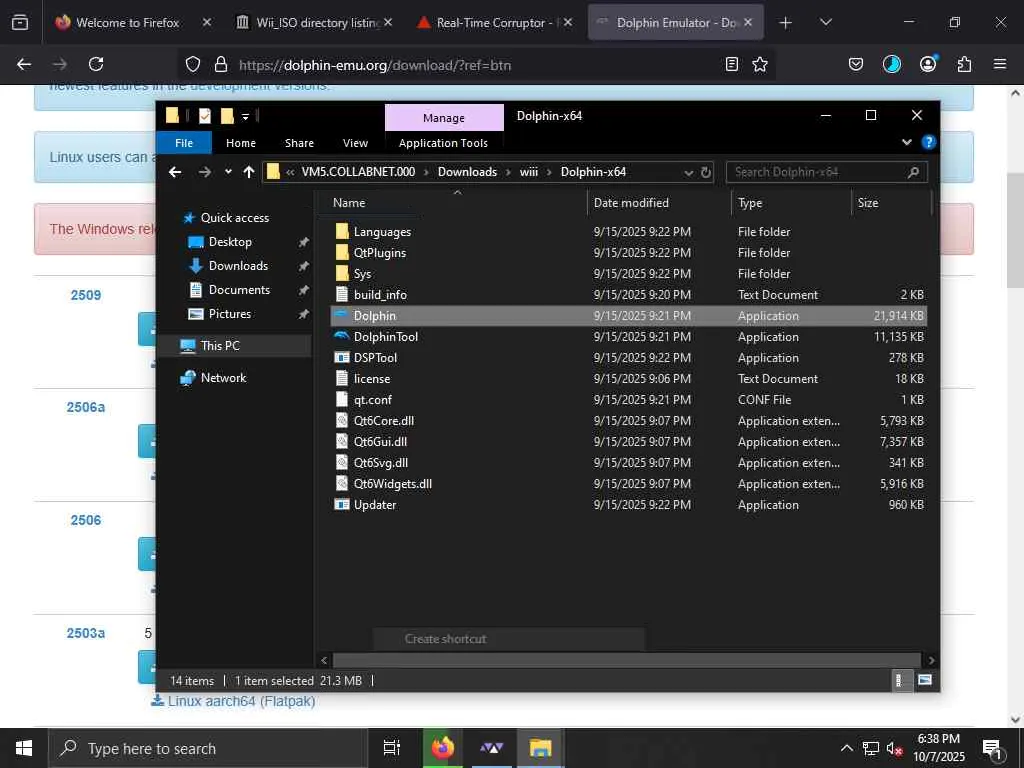This screenshot has height=768, width=1024.
Task: Click the Firefox back arrow button
Action: point(24,64)
